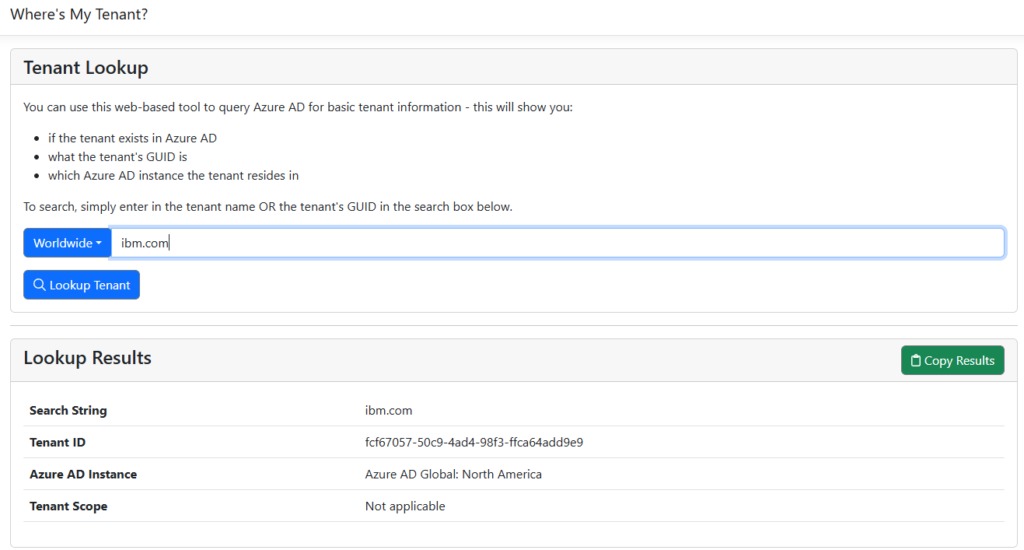Open the Worldwide region dropdown
This screenshot has height=550, width=1024.
(x=67, y=243)
